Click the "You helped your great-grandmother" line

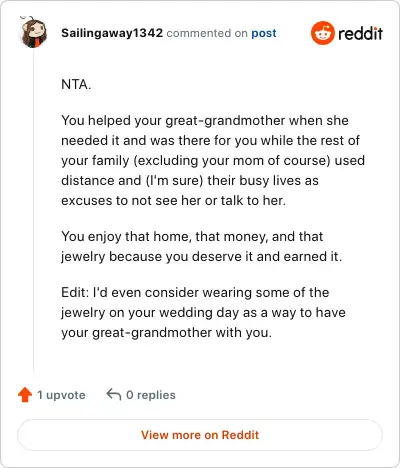tap(205, 120)
